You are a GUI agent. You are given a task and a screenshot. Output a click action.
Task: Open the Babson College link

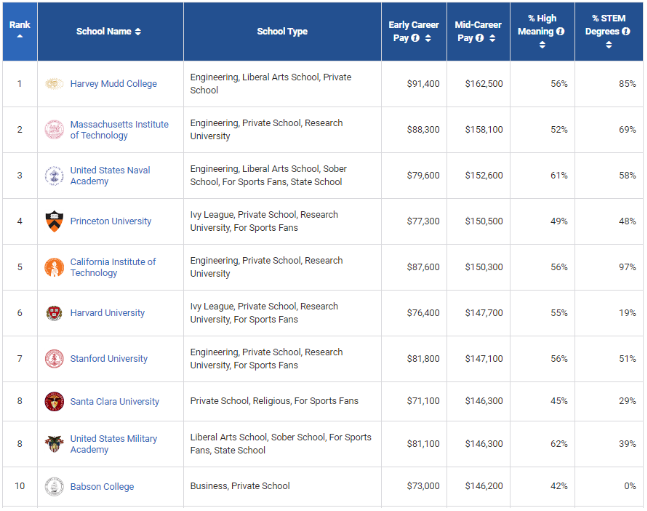(x=102, y=487)
